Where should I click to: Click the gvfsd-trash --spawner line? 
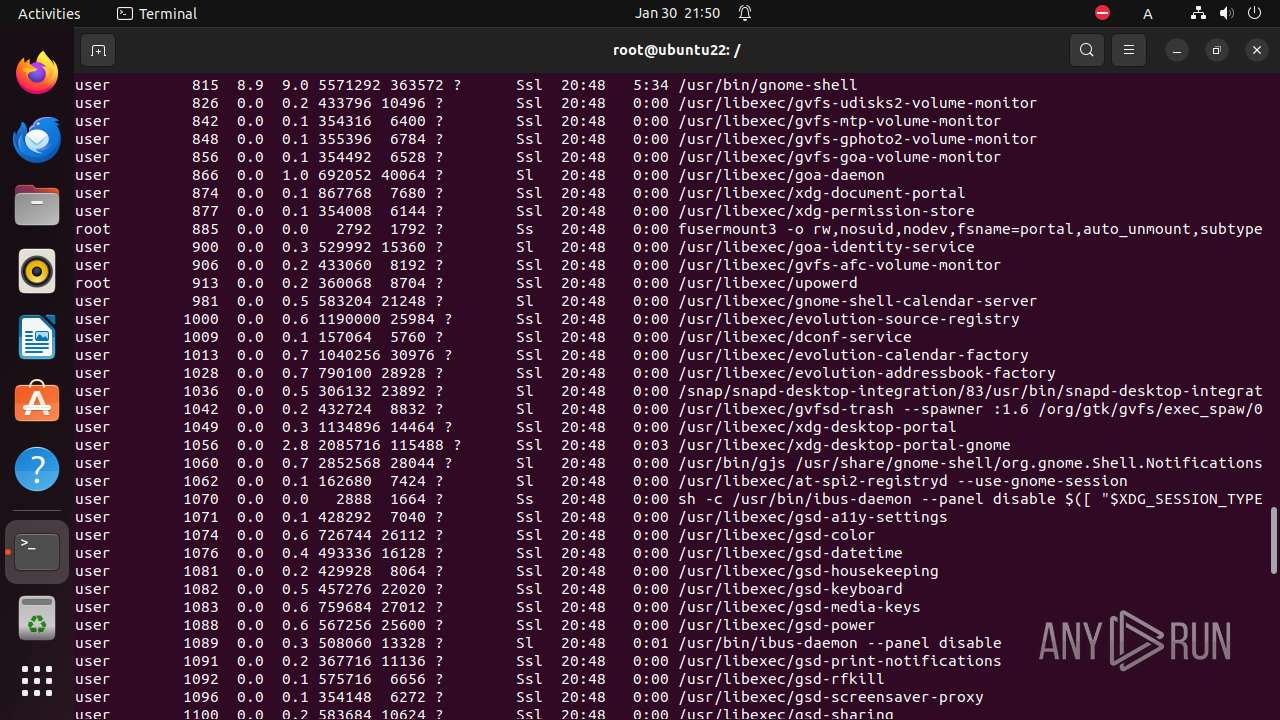tap(970, 409)
